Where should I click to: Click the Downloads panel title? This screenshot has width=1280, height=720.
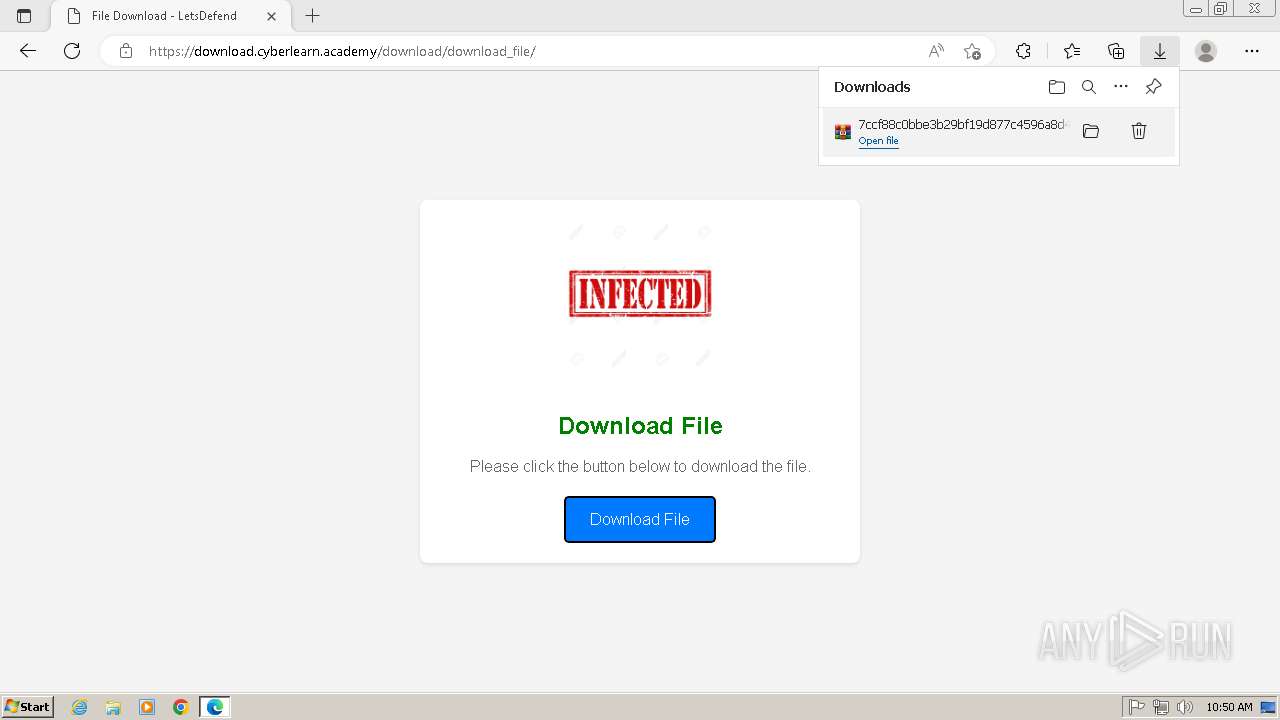pos(872,87)
